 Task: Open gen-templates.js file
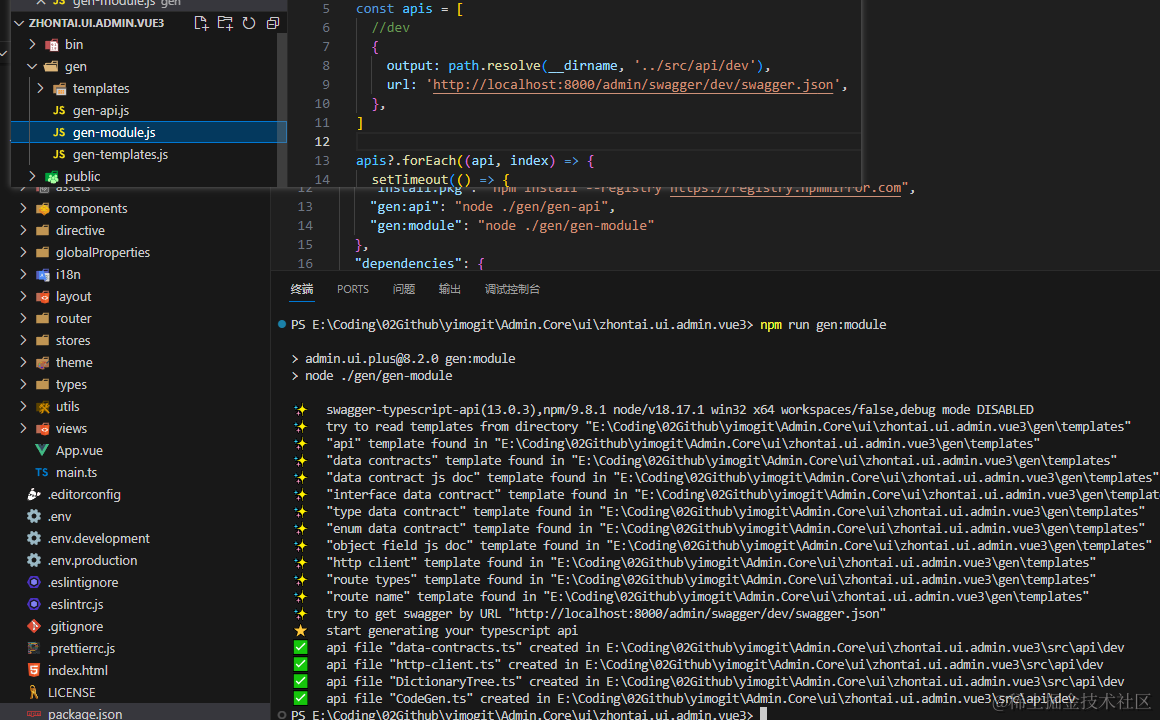click(120, 155)
